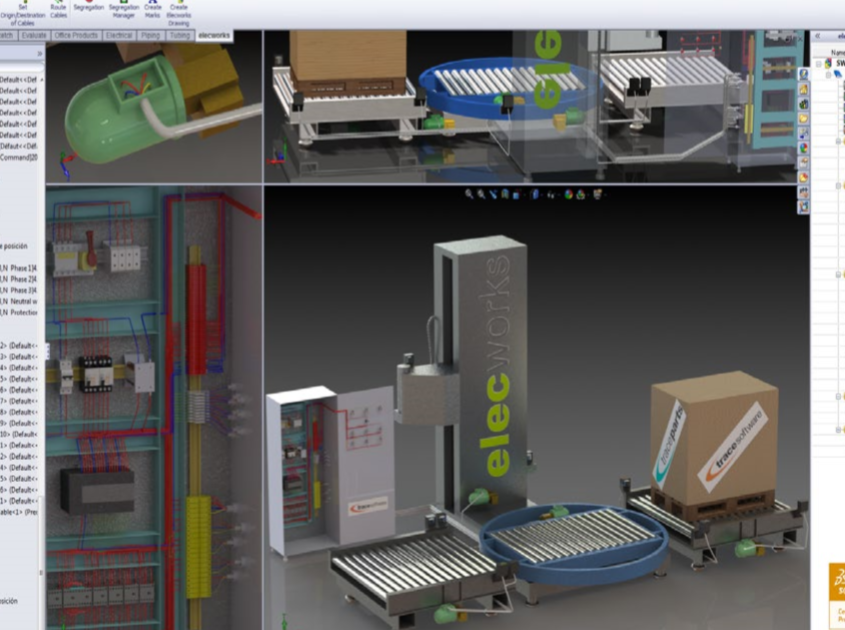This screenshot has height=630, width=845.
Task: Open Hide/Show Items glasses icon
Action: coord(551,195)
